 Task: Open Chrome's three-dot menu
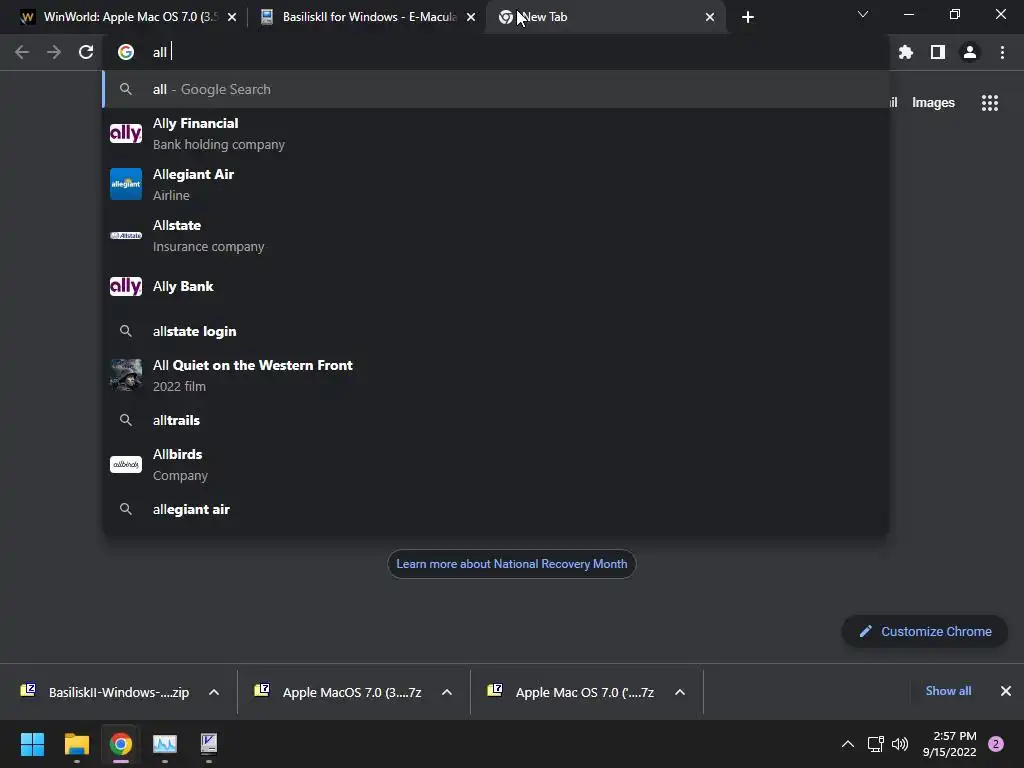1002,52
